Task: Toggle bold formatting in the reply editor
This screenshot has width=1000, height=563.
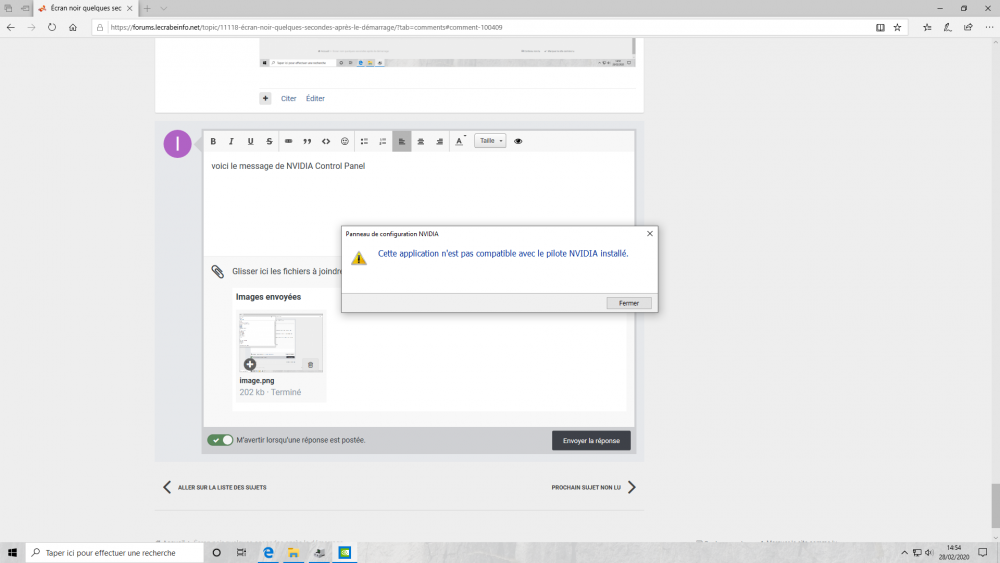Action: pos(213,141)
